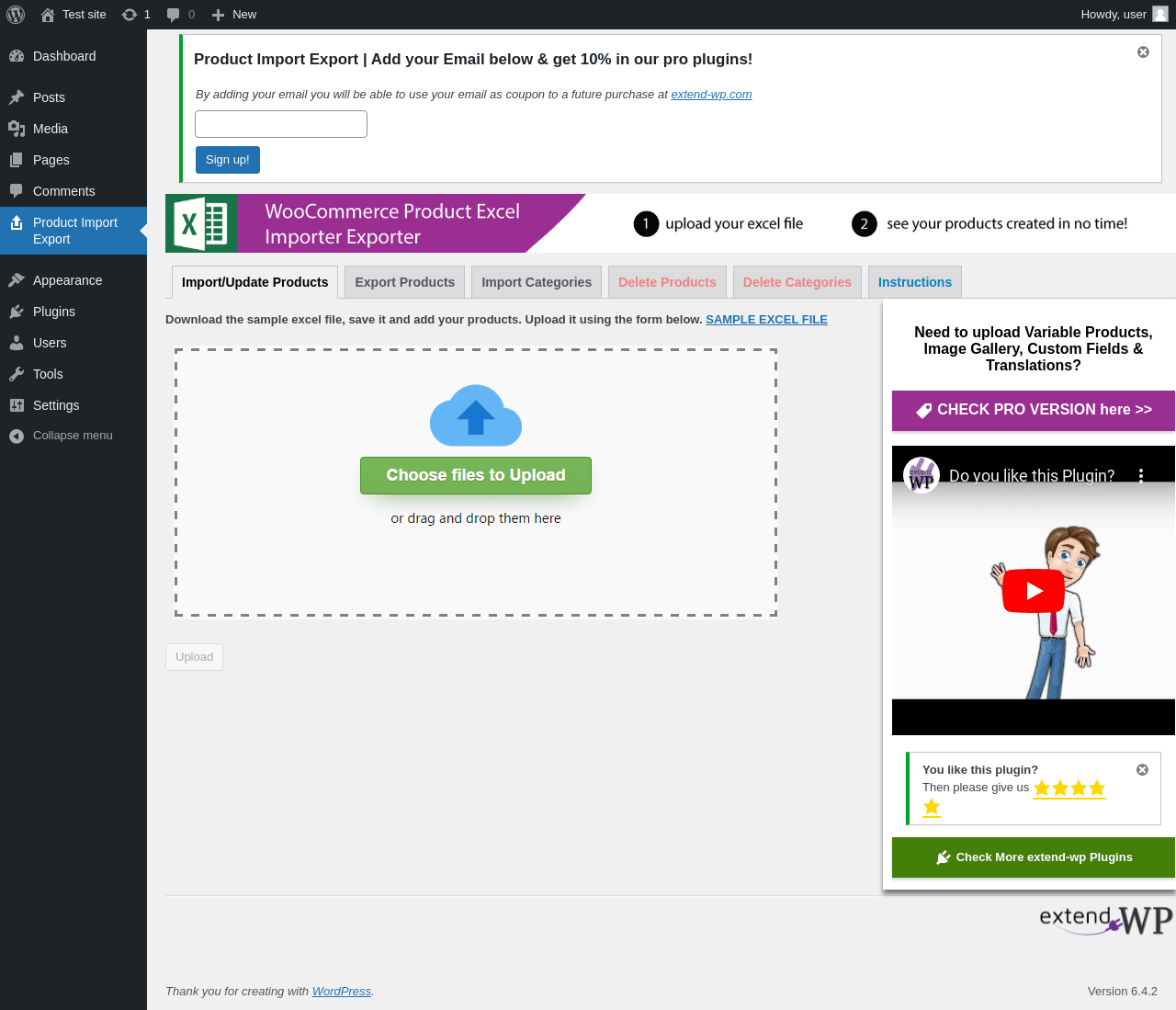Click the plus New icon
1176x1010 pixels.
tap(218, 15)
